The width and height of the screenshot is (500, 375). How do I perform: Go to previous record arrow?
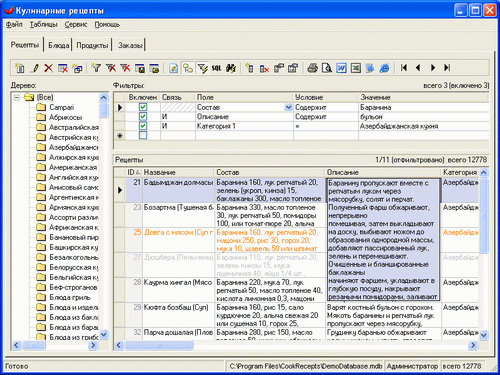point(418,68)
